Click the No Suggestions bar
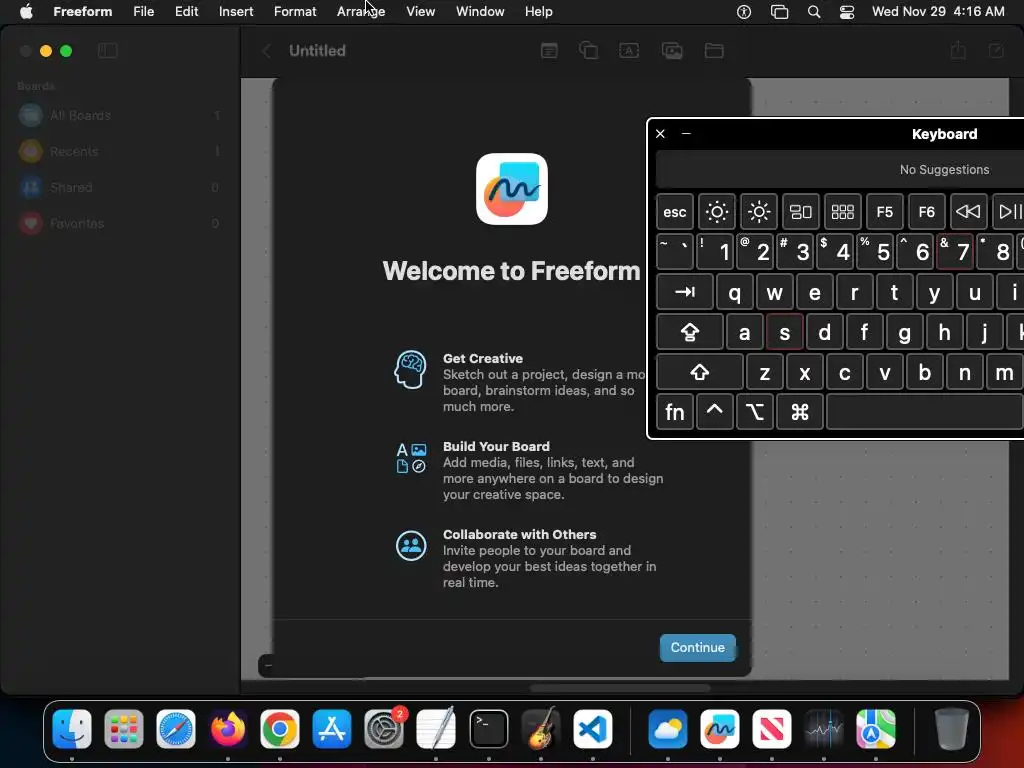1024x768 pixels. pyautogui.click(x=840, y=170)
